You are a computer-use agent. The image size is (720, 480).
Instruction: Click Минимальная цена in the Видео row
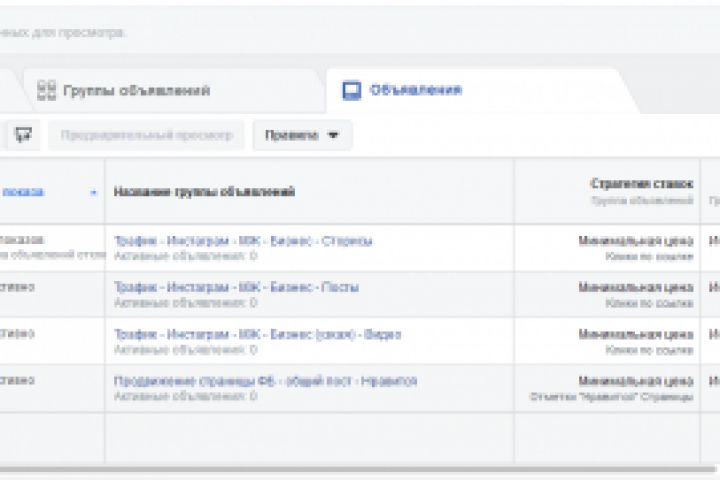[635, 334]
